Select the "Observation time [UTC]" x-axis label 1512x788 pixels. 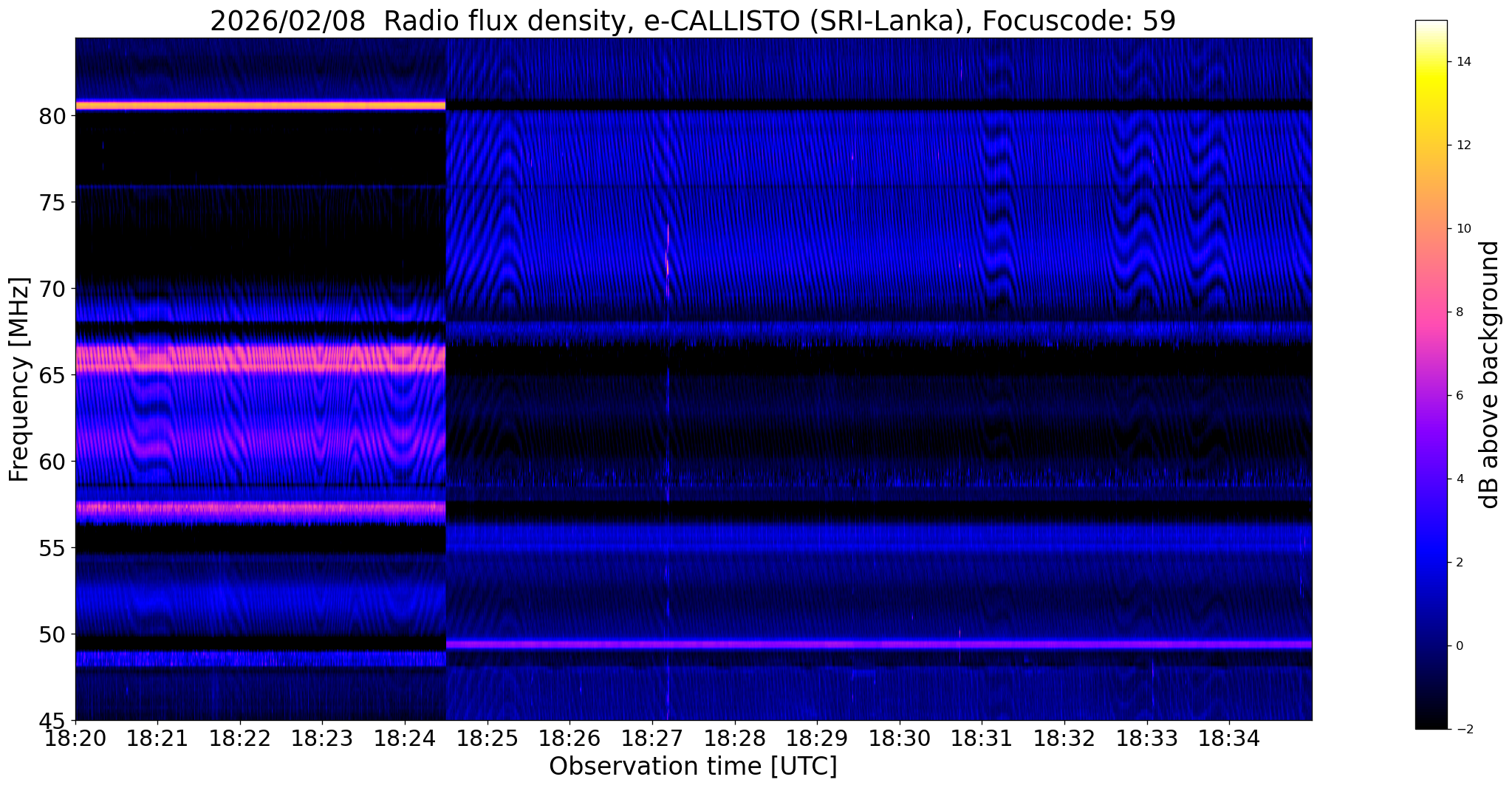pyautogui.click(x=693, y=767)
